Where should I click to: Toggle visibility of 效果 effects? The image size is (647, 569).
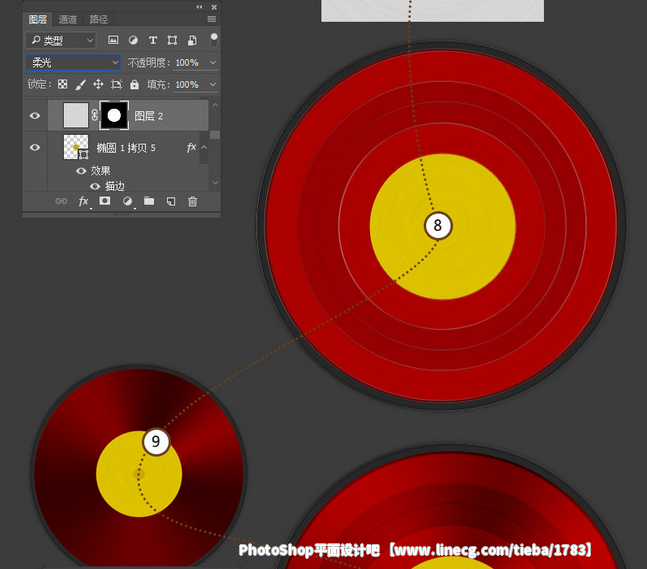[81, 170]
